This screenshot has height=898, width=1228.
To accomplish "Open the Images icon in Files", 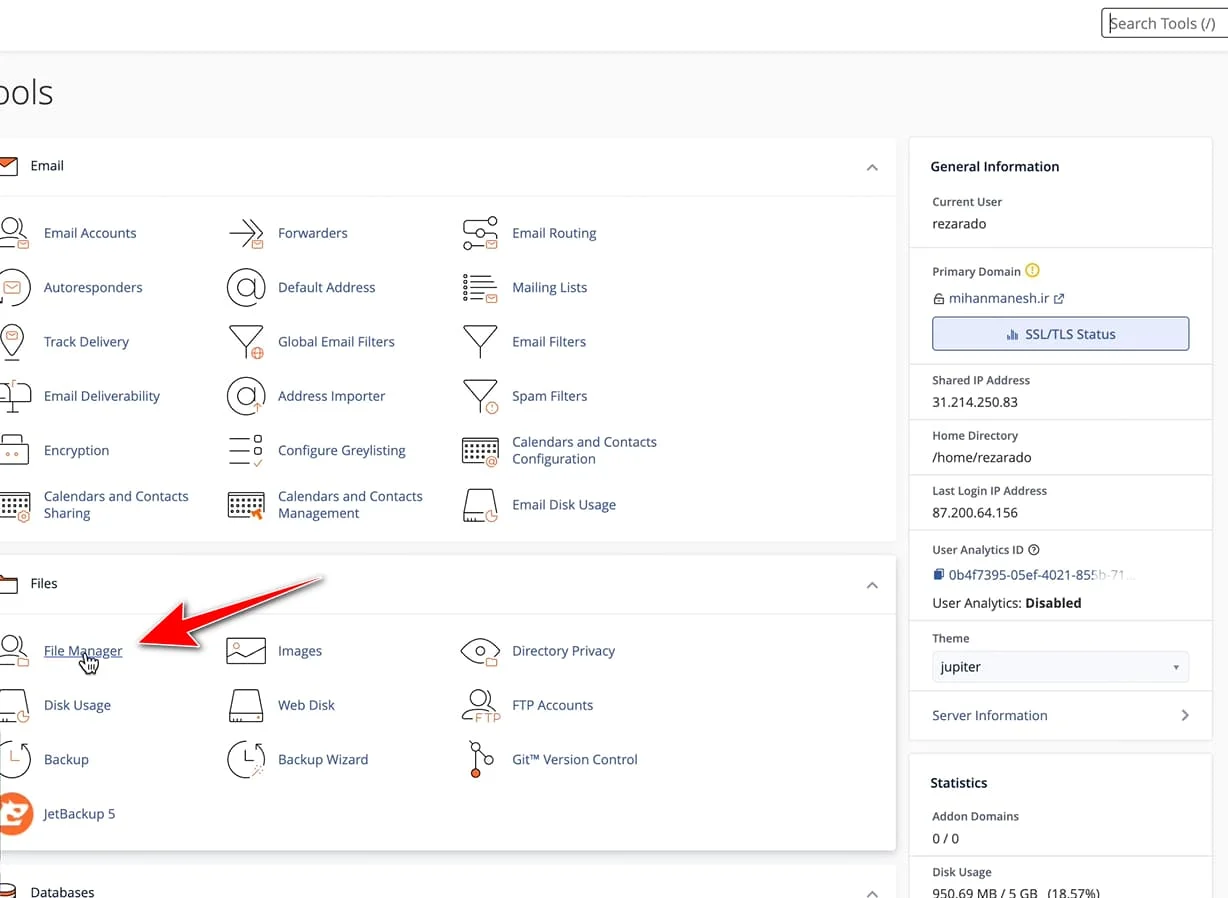I will (x=246, y=651).
